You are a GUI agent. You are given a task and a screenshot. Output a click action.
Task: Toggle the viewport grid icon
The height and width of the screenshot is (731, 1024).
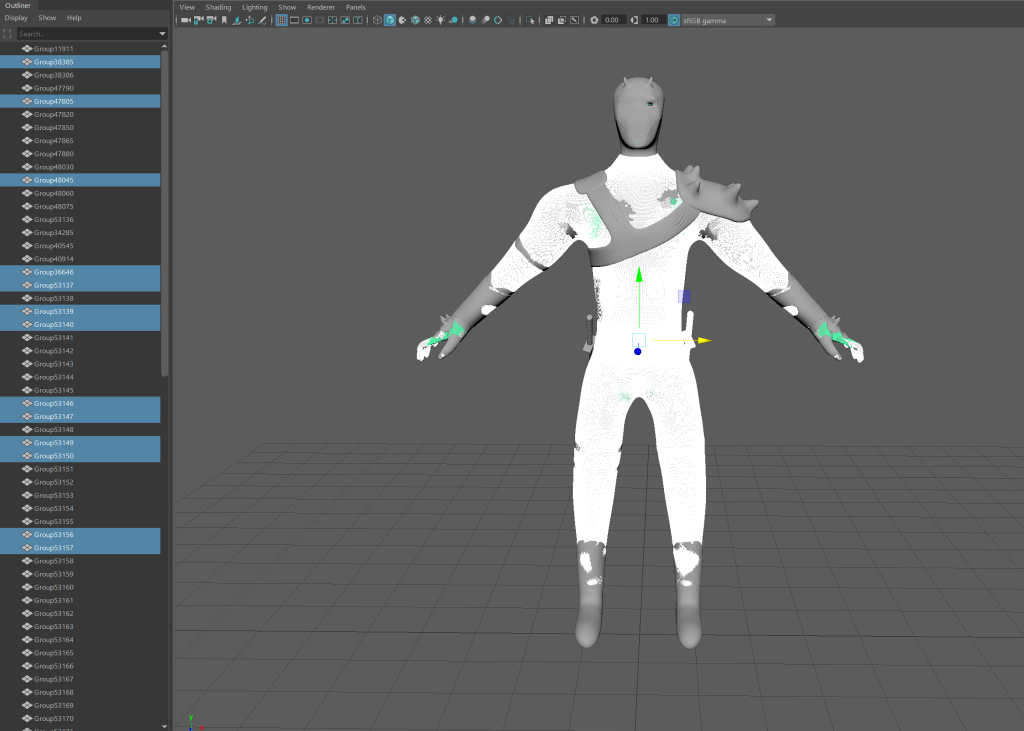pos(281,20)
